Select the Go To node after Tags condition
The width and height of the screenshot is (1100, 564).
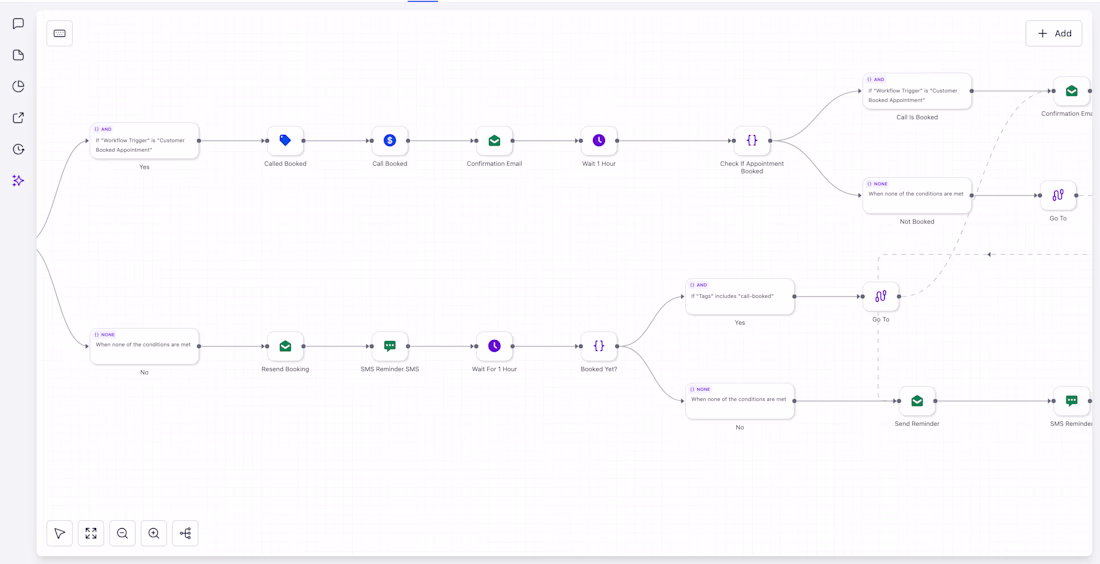coord(881,297)
